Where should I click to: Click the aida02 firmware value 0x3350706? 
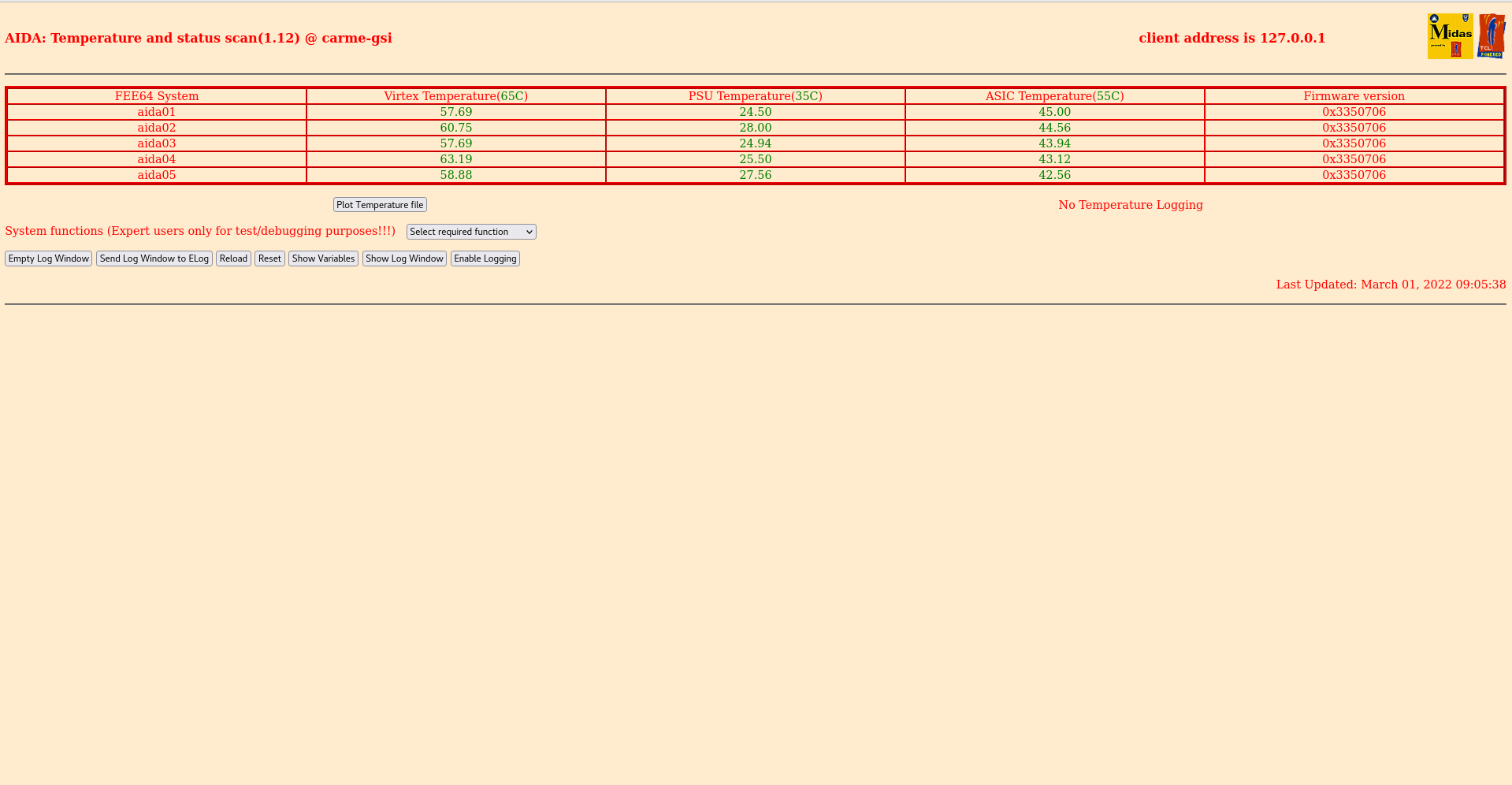coord(1354,127)
